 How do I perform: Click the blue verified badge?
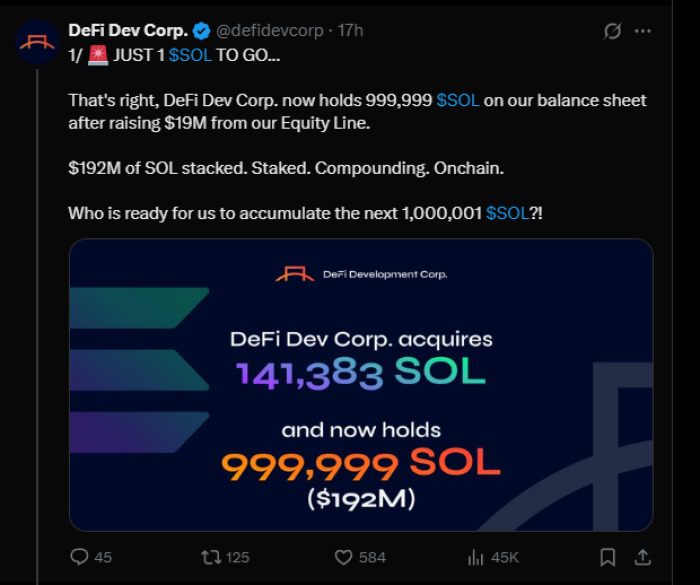click(x=198, y=30)
